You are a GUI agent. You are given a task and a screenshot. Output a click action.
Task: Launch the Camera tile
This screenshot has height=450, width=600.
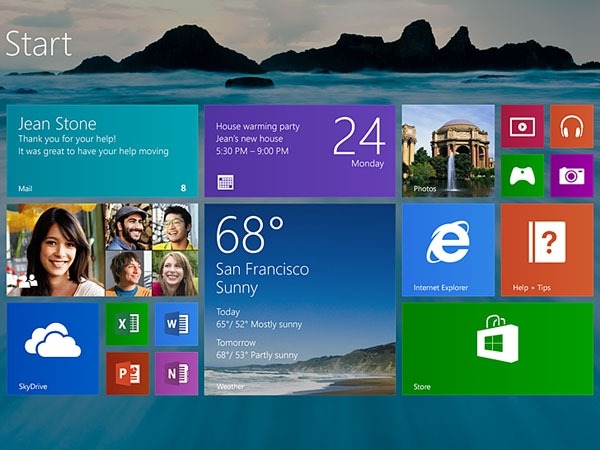click(571, 175)
